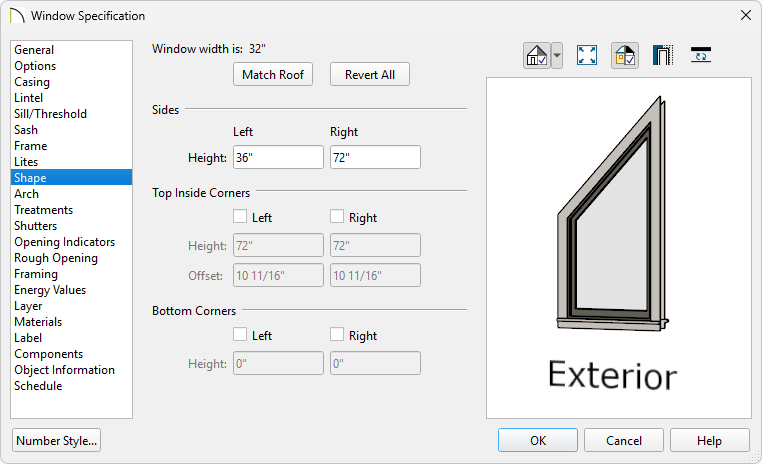The height and width of the screenshot is (464, 762).
Task: Enable Top Inside Corners Left checkbox
Action: click(x=240, y=216)
